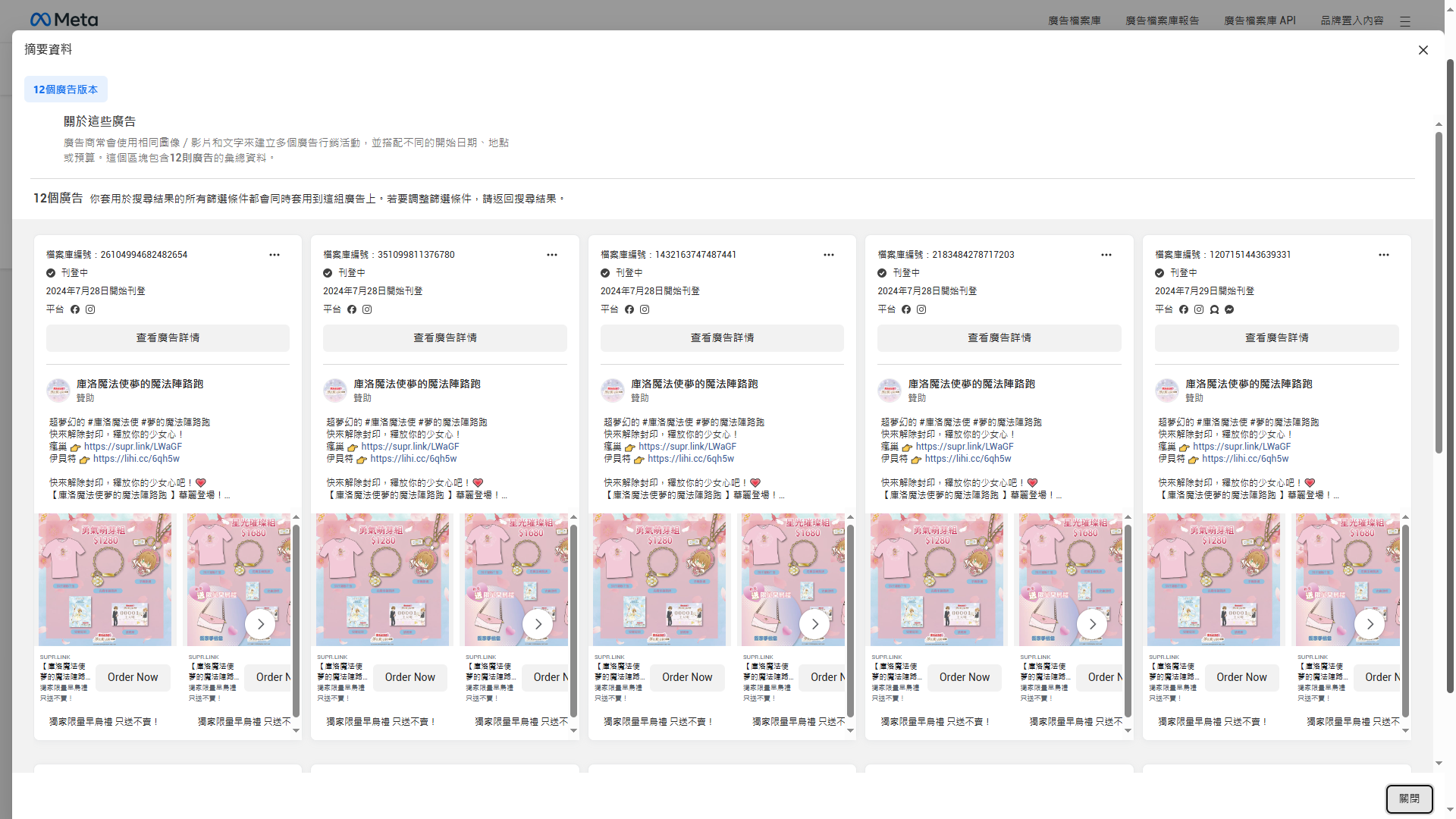Click 關閉 button at dialog bottom
The height and width of the screenshot is (819, 1456).
pos(1410,799)
